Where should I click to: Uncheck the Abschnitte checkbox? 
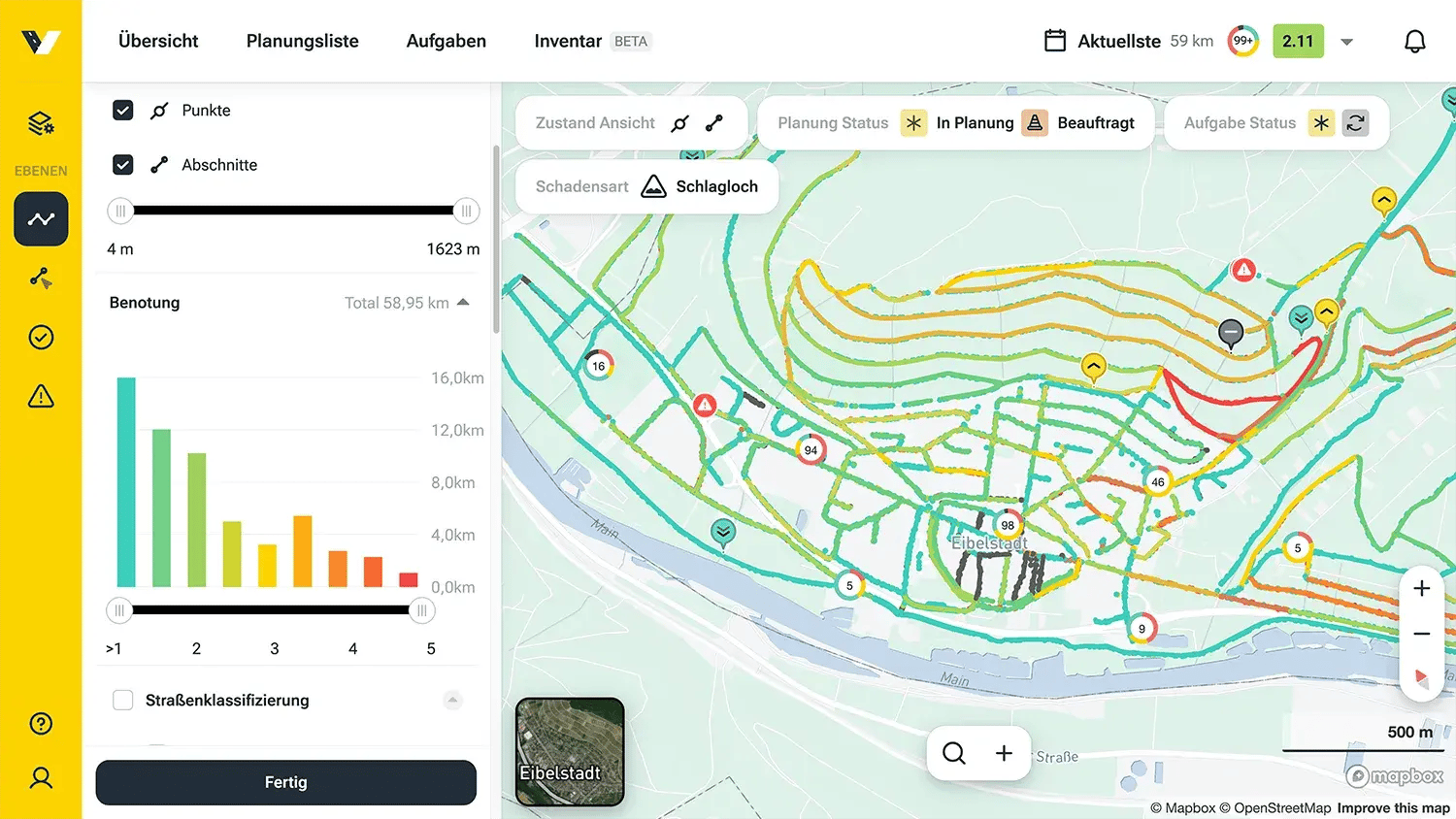point(123,165)
